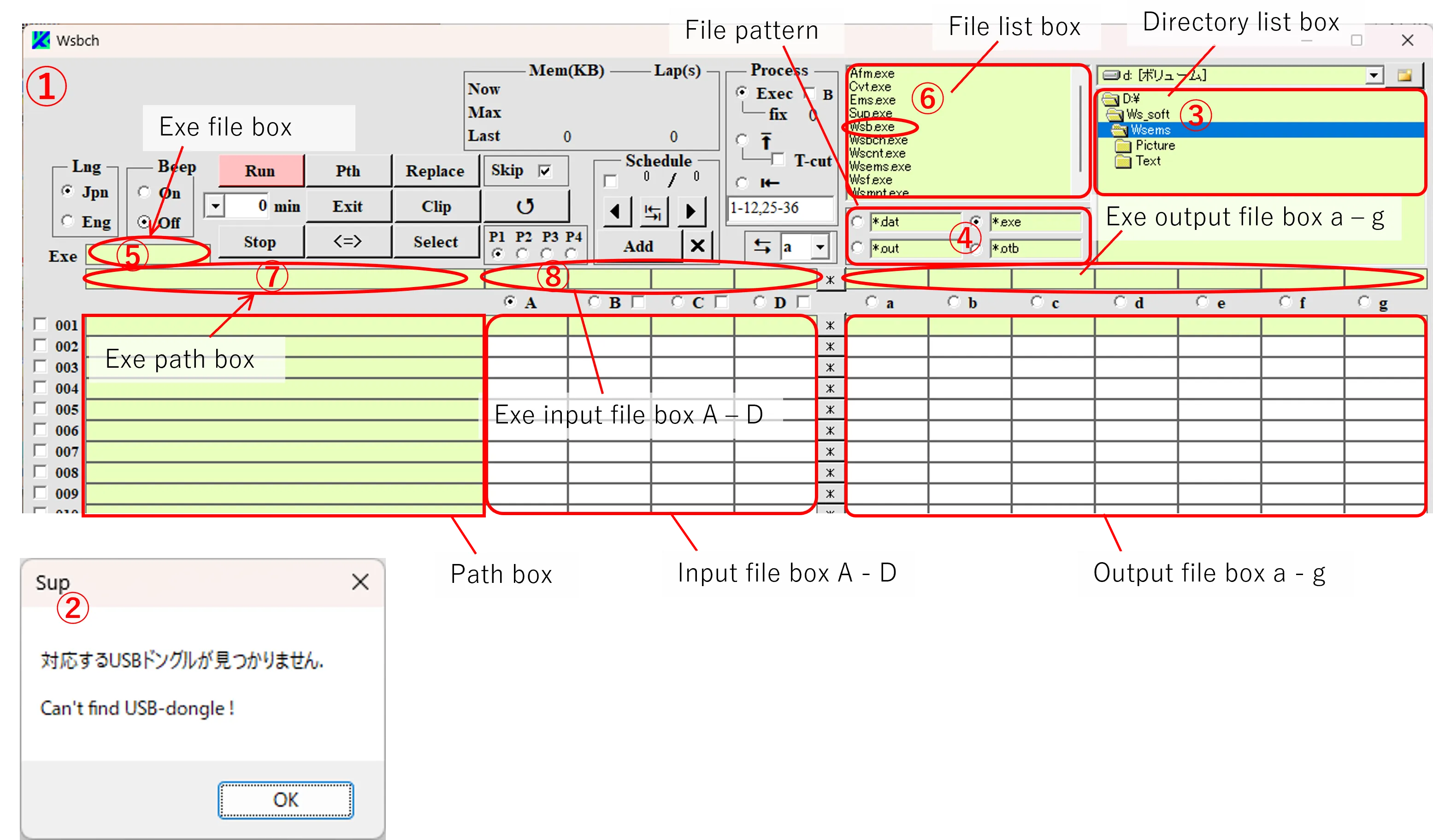Click the Pth button
The width and height of the screenshot is (1433, 840).
(348, 170)
